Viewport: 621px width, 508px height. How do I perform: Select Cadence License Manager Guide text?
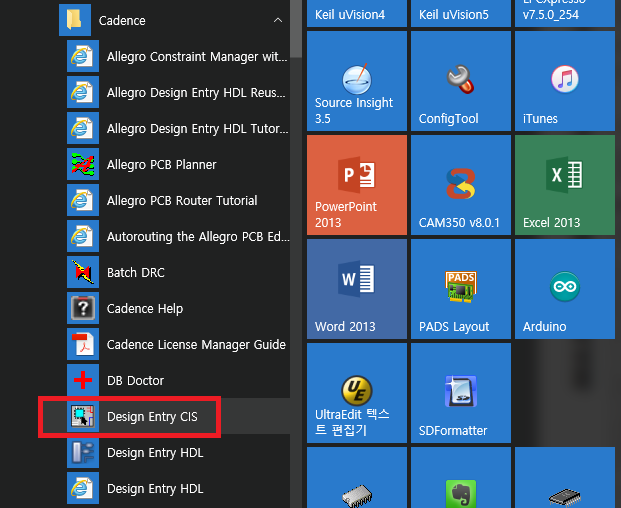click(x=196, y=344)
